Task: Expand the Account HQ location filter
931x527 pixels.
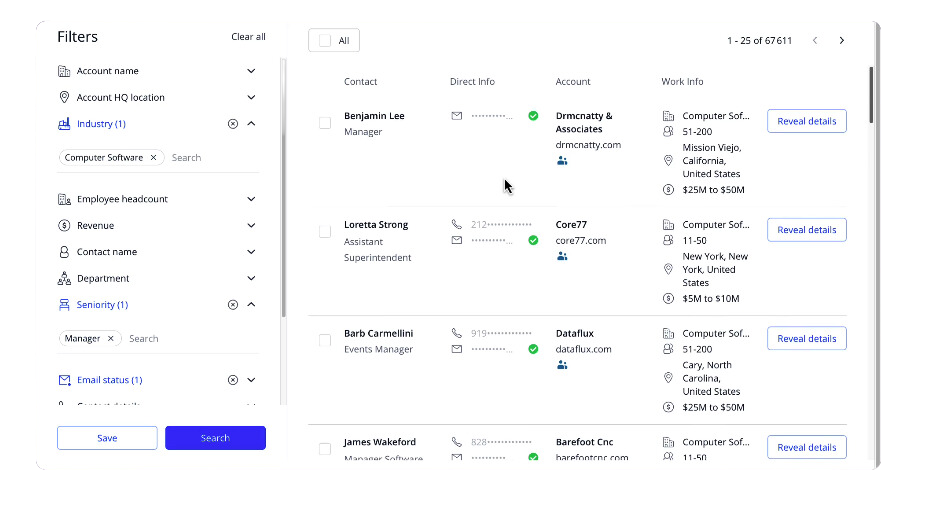Action: click(x=251, y=97)
